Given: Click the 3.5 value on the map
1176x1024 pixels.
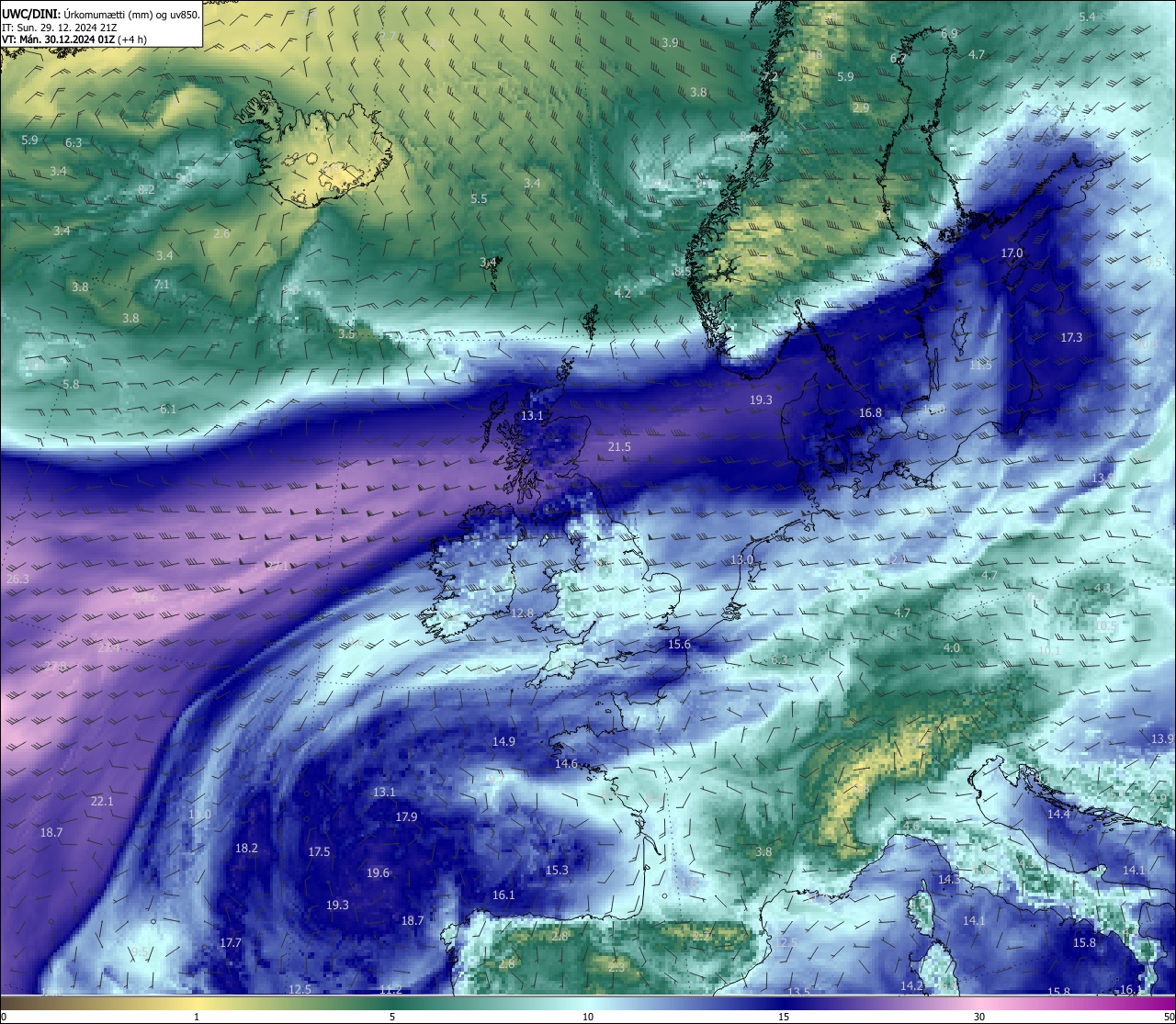Looking at the screenshot, I should [x=346, y=335].
